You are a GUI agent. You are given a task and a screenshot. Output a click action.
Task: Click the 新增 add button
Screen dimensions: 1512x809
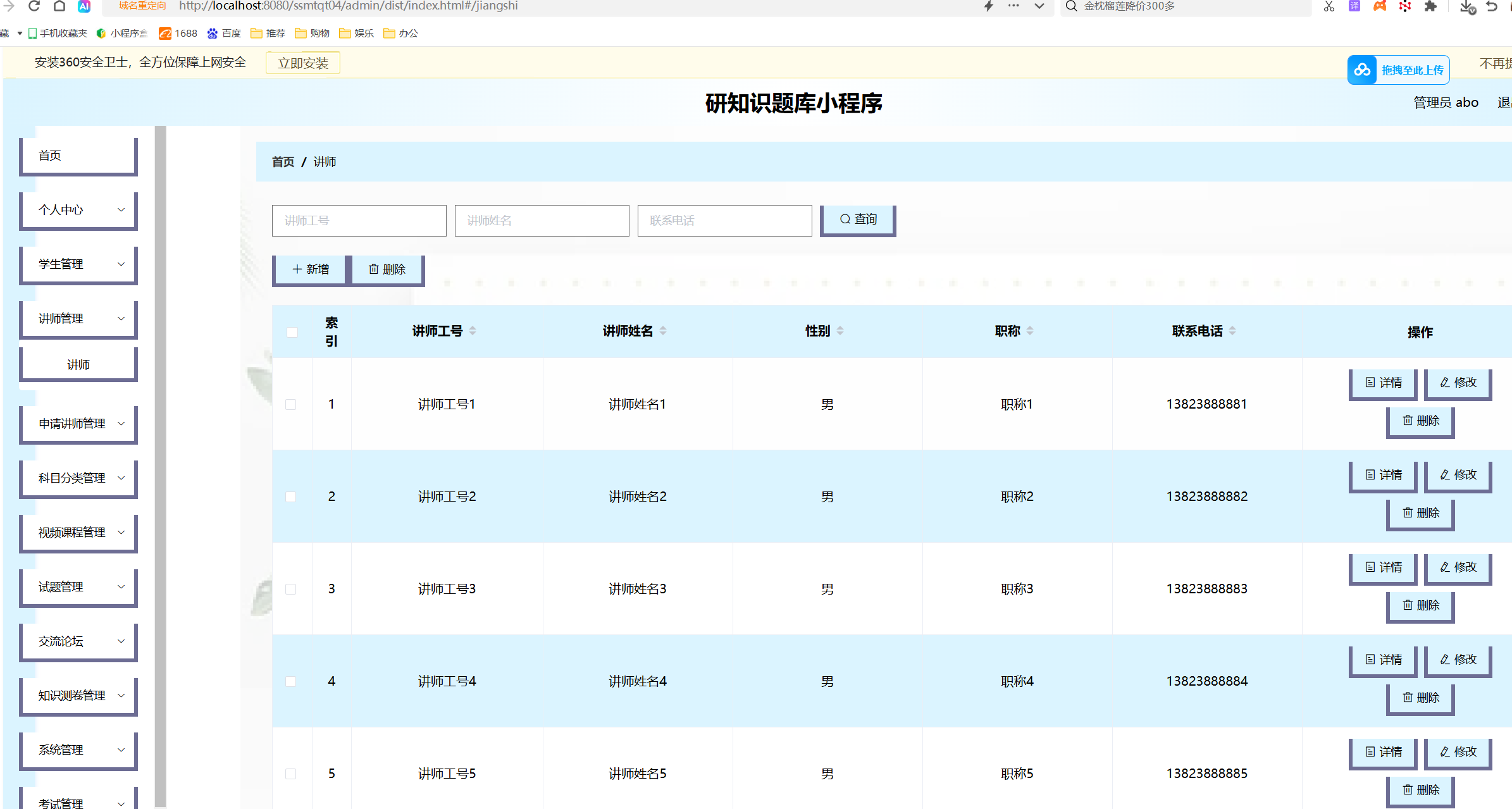[310, 270]
